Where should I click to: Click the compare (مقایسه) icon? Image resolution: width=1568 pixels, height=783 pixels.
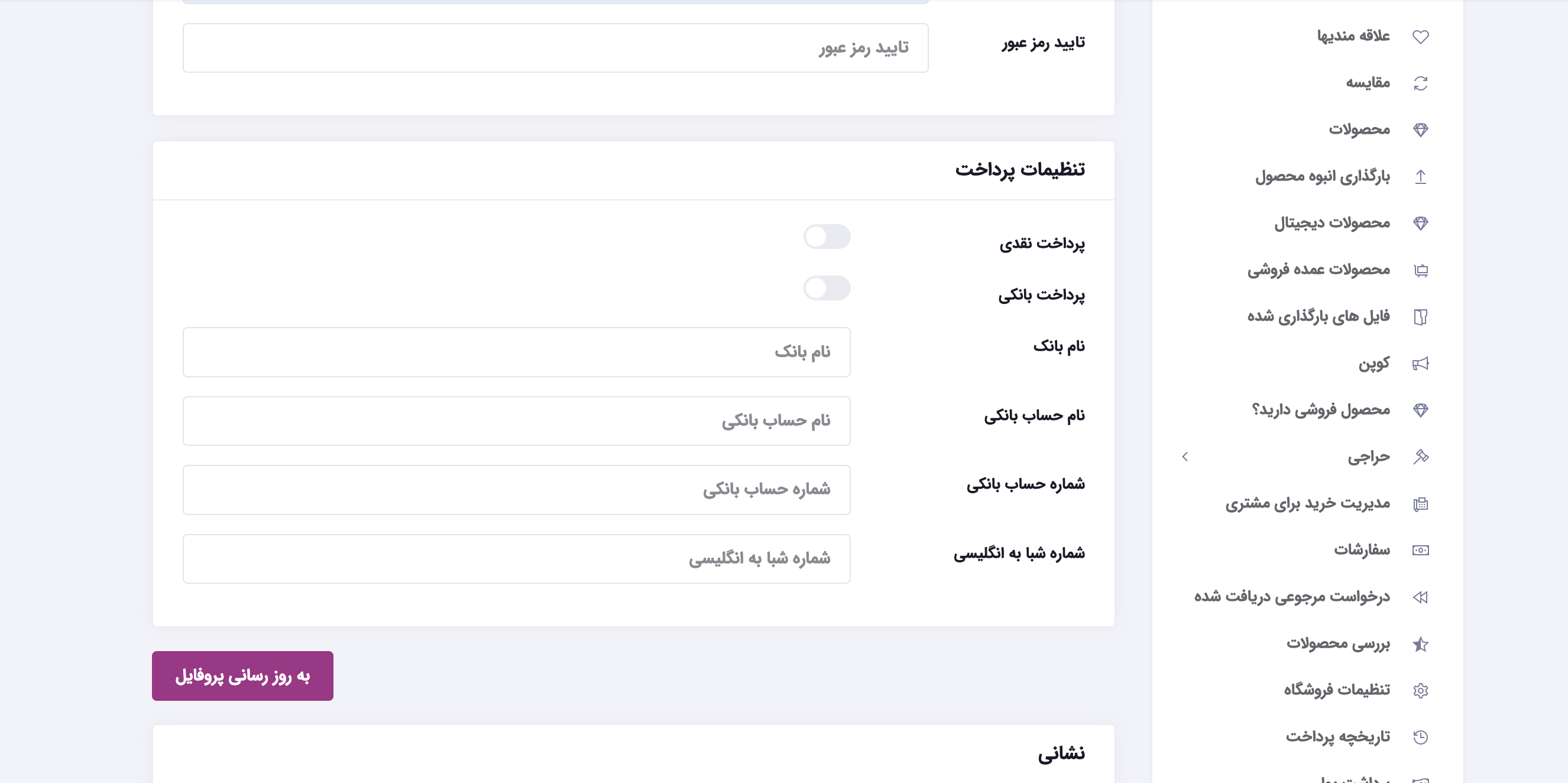tap(1422, 82)
